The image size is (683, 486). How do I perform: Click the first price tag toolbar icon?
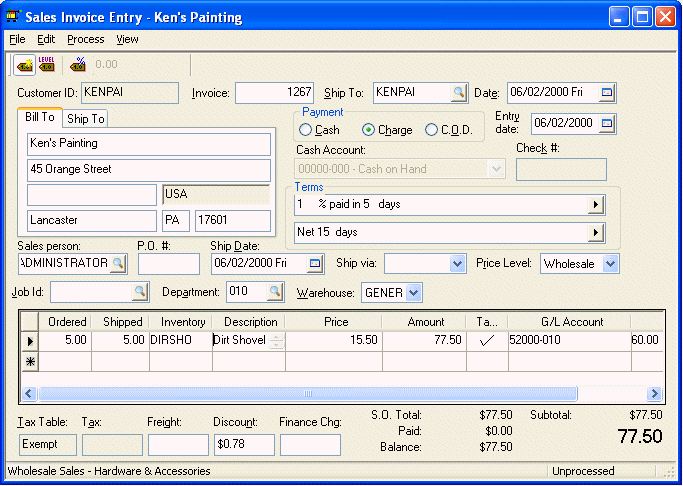pos(24,65)
